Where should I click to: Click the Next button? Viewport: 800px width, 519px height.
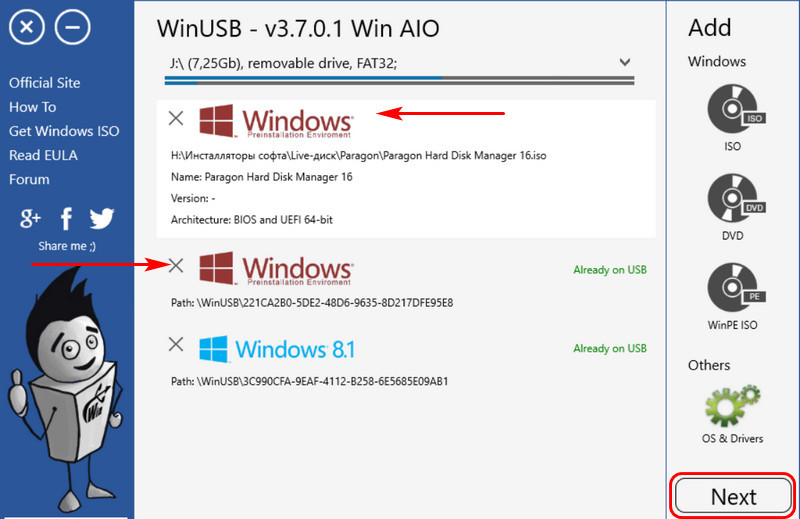(733, 496)
